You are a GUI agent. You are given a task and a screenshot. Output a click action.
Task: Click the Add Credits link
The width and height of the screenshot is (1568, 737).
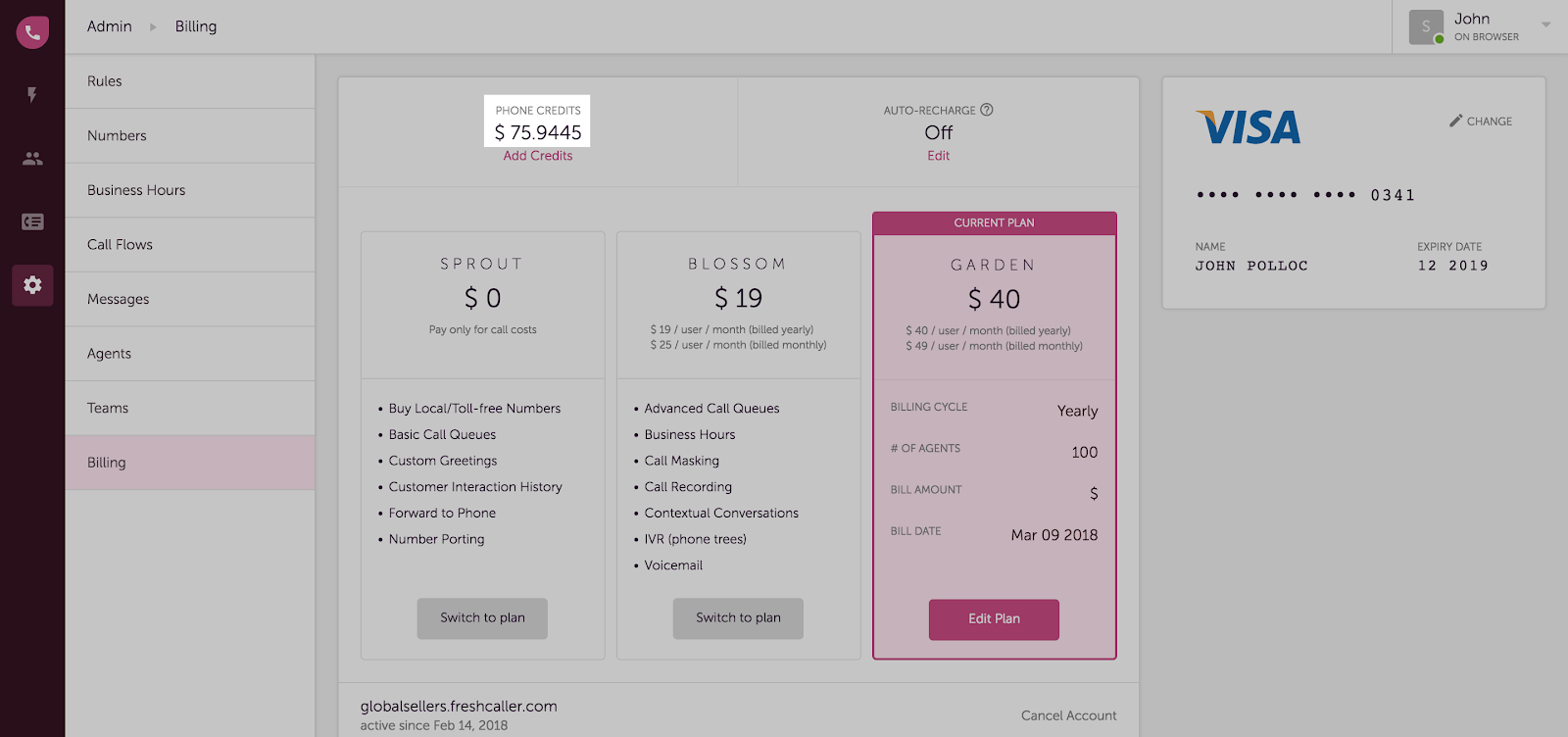(x=538, y=156)
